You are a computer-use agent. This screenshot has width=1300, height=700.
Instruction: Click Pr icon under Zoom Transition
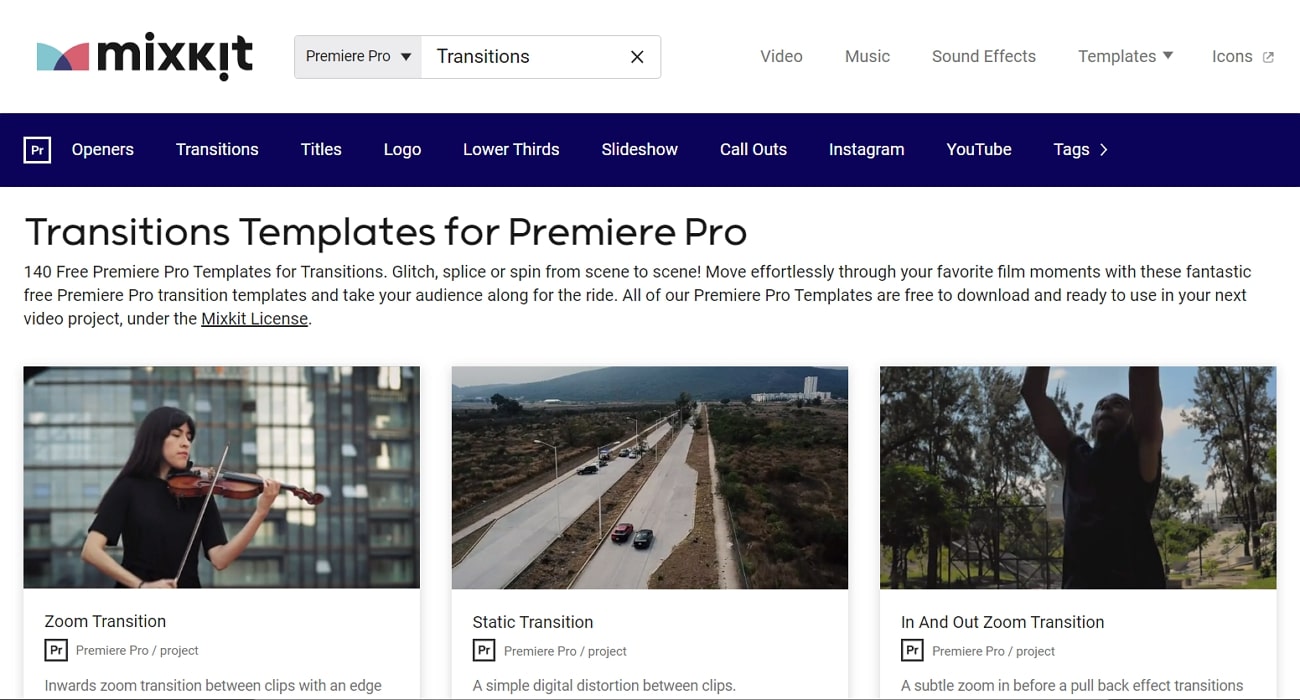point(56,650)
